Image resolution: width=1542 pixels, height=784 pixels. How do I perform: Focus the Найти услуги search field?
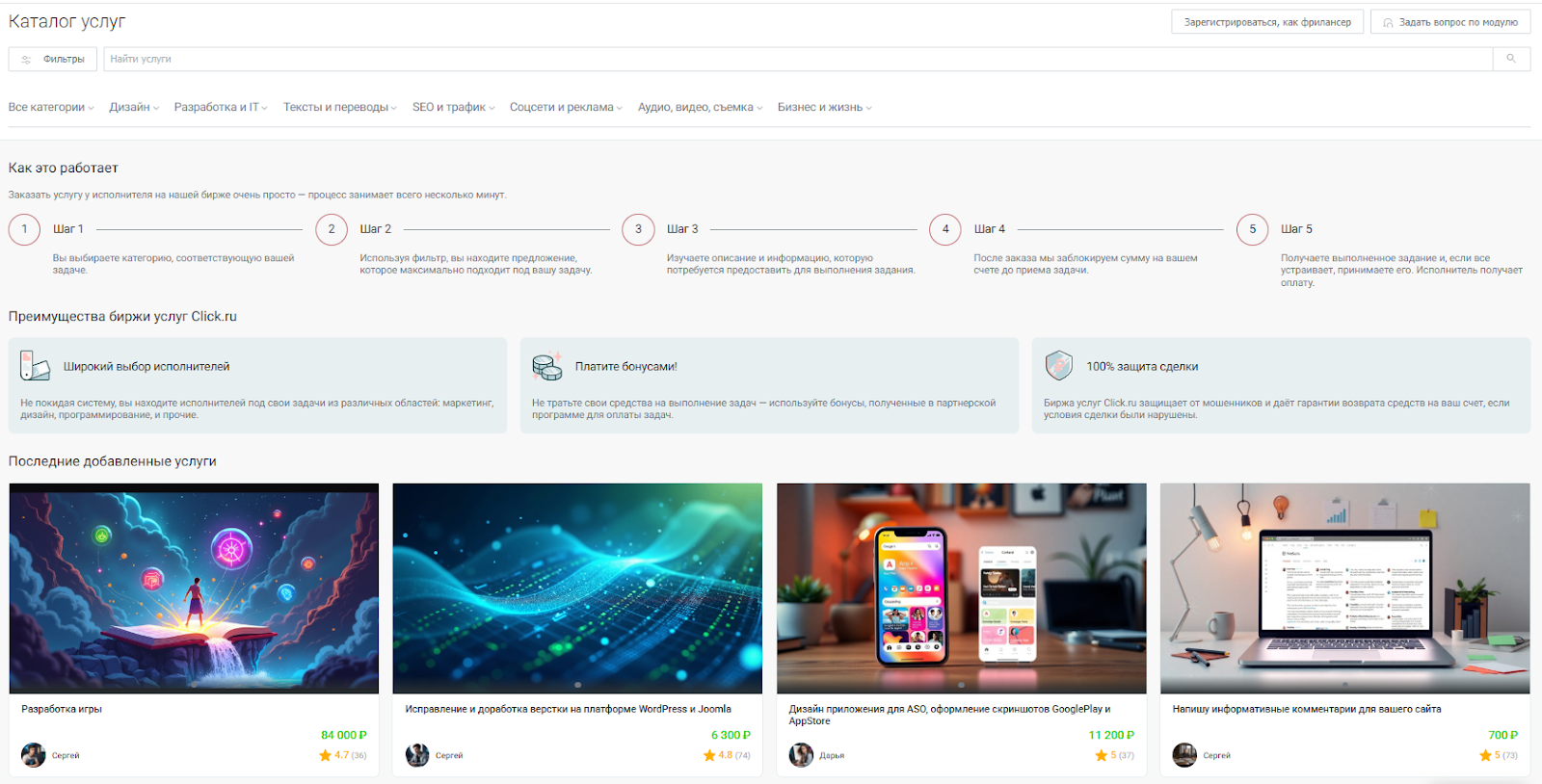click(x=798, y=60)
